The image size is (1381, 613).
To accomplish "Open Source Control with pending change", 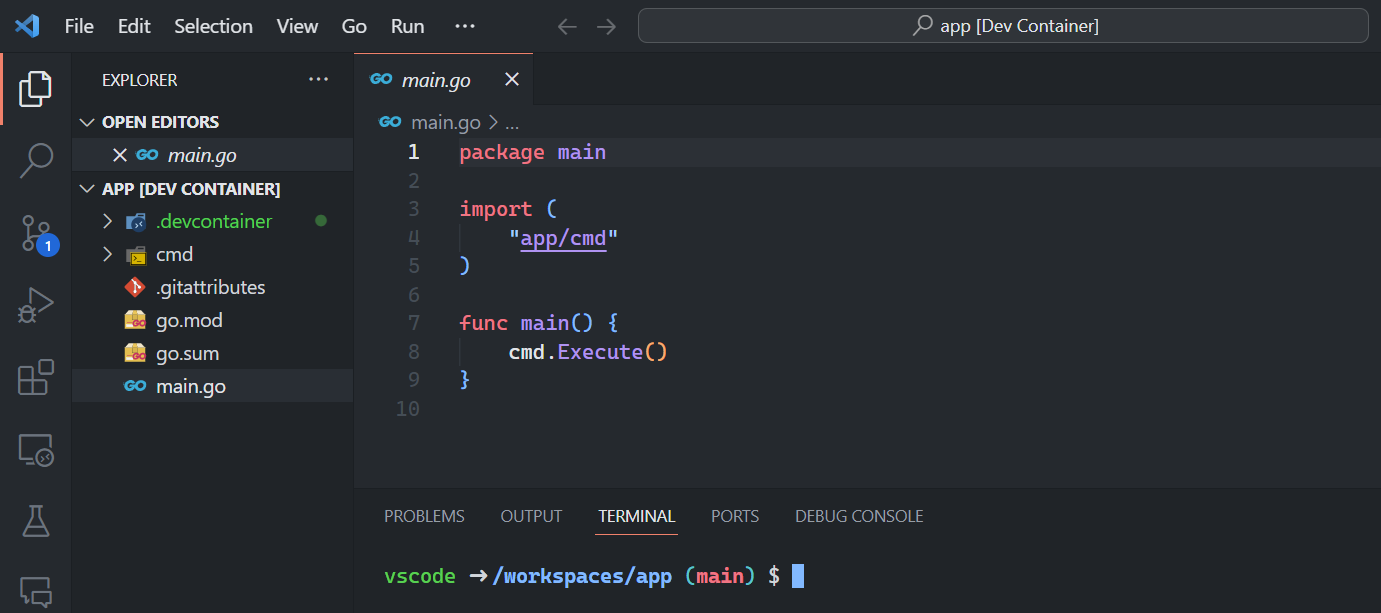I will (x=35, y=232).
